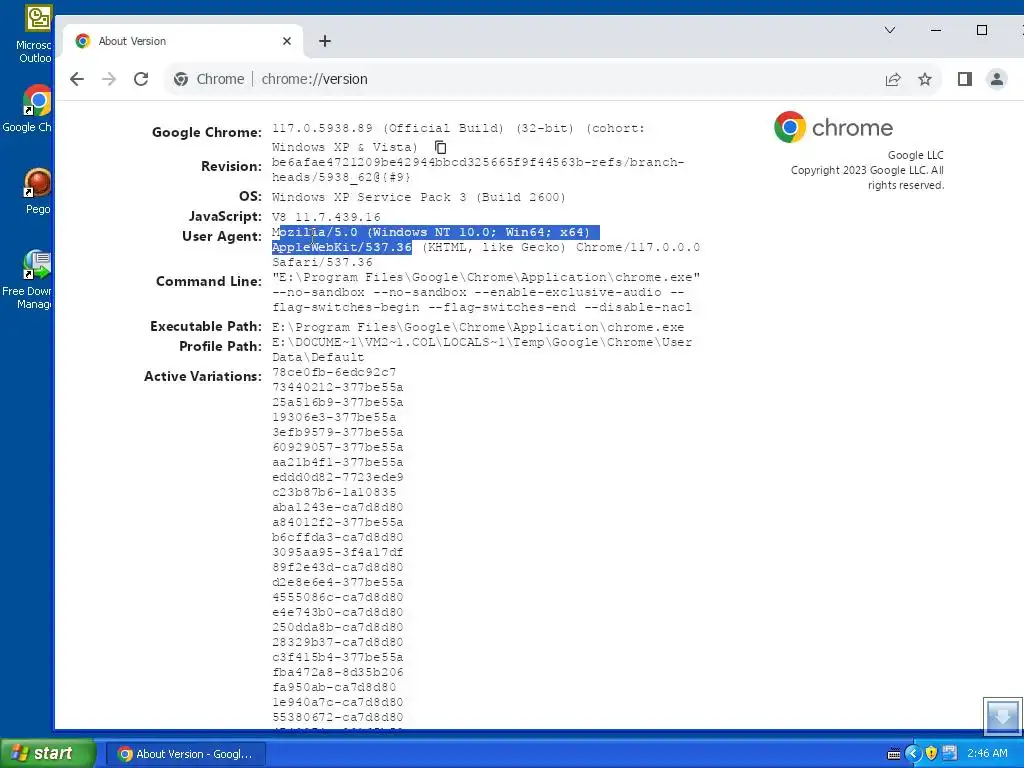This screenshot has height=768, width=1024.
Task: Click the Executable Path value chrome.exe
Action: click(x=478, y=327)
